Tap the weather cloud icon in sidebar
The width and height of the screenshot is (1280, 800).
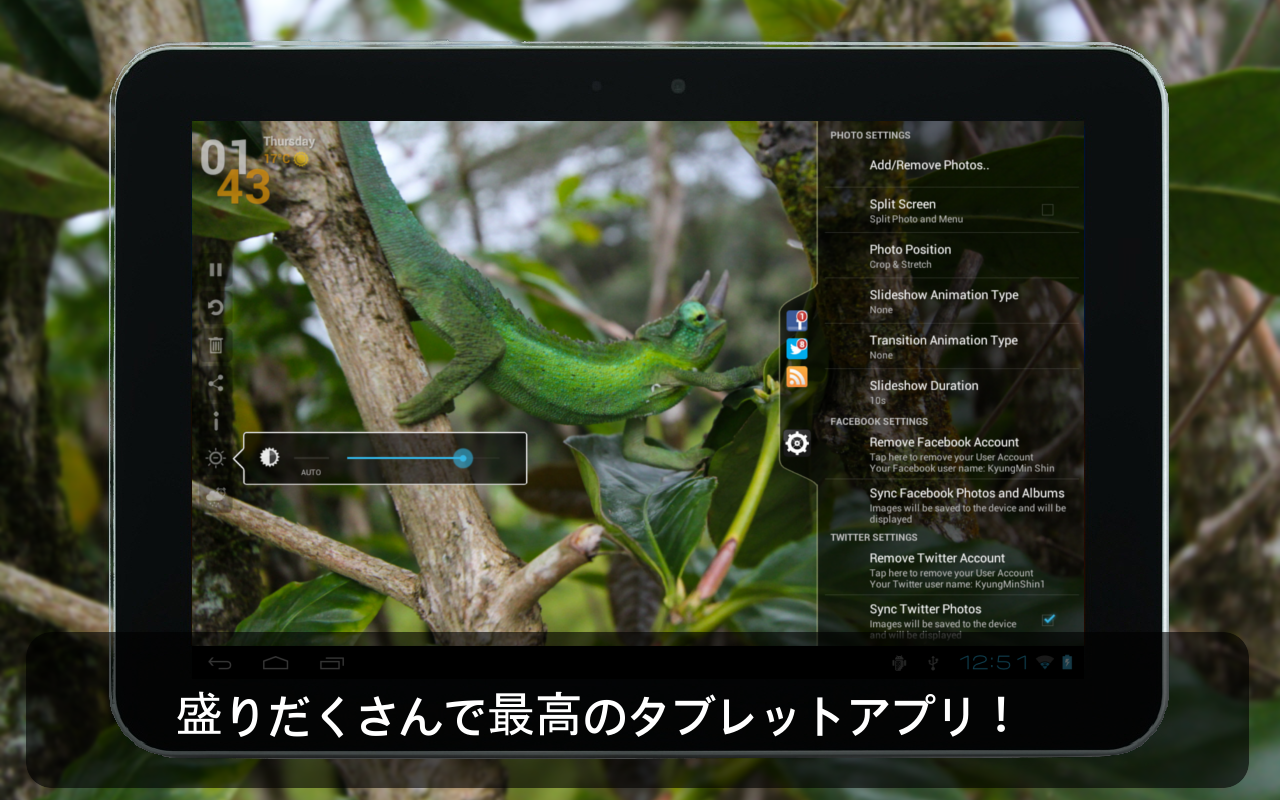click(216, 495)
